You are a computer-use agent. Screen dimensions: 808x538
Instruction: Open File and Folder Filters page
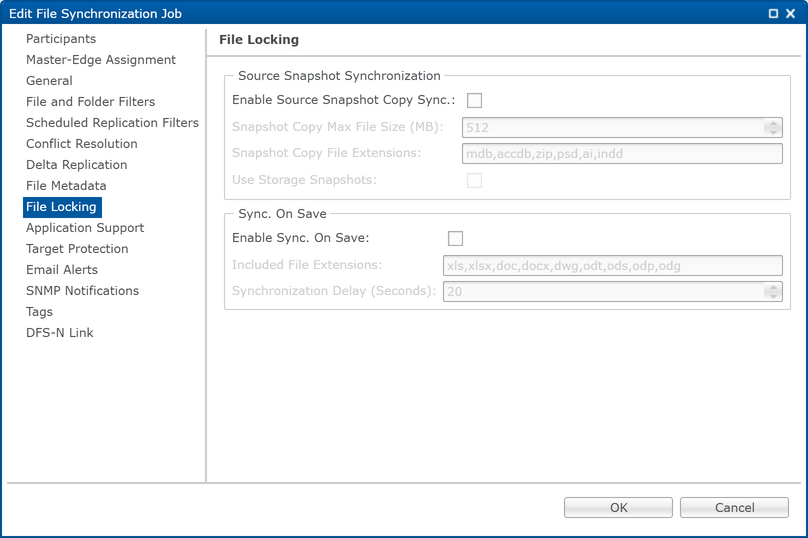[x=90, y=102]
